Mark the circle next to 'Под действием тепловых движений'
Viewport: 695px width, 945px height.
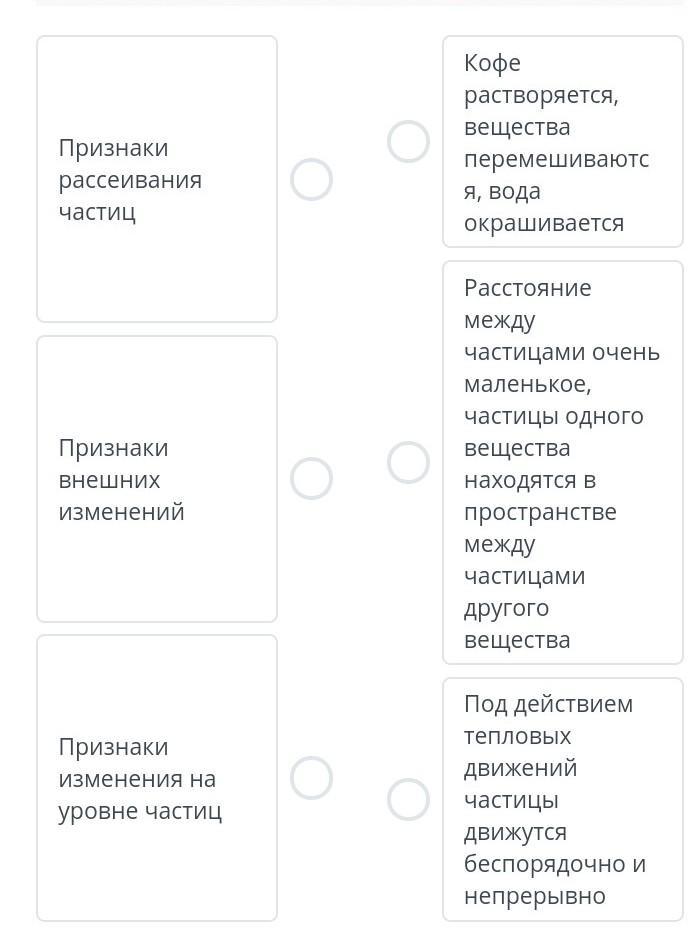(x=408, y=799)
